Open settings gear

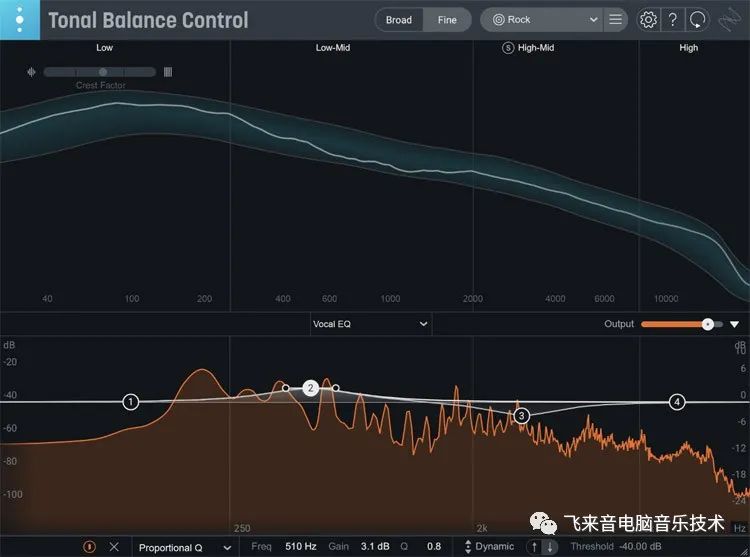[648, 20]
